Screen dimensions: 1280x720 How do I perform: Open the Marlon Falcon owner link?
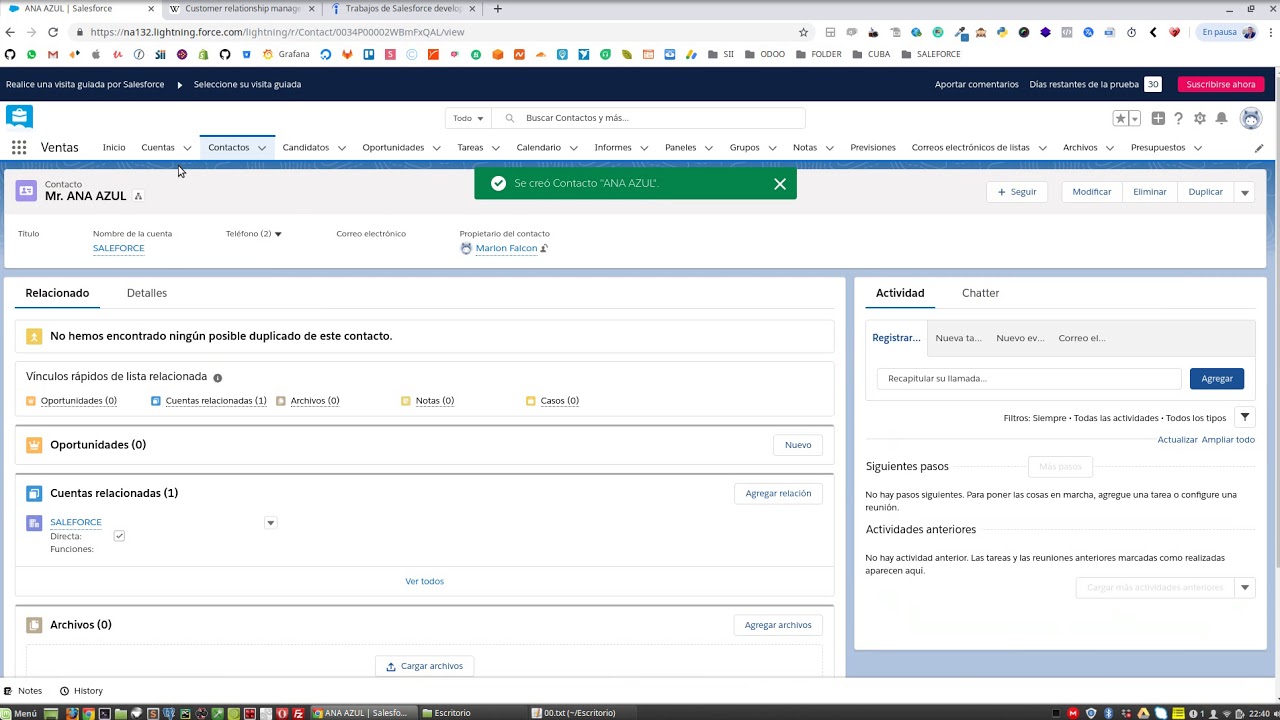point(506,248)
